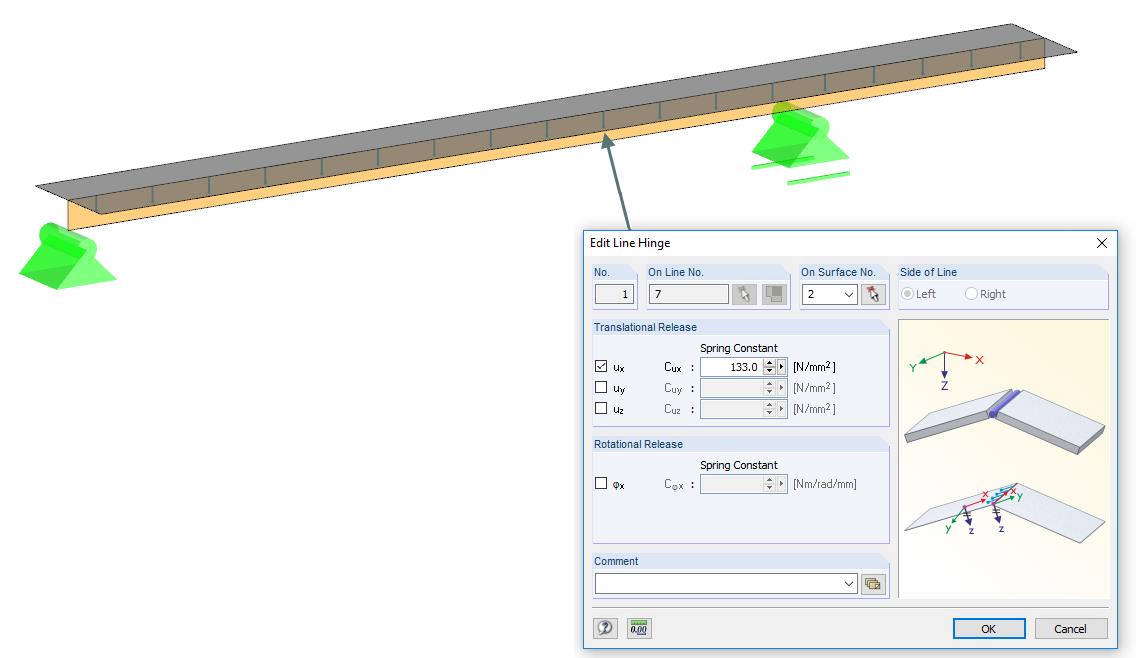
Task: Change decimal places using the 0.00 icon
Action: [638, 628]
